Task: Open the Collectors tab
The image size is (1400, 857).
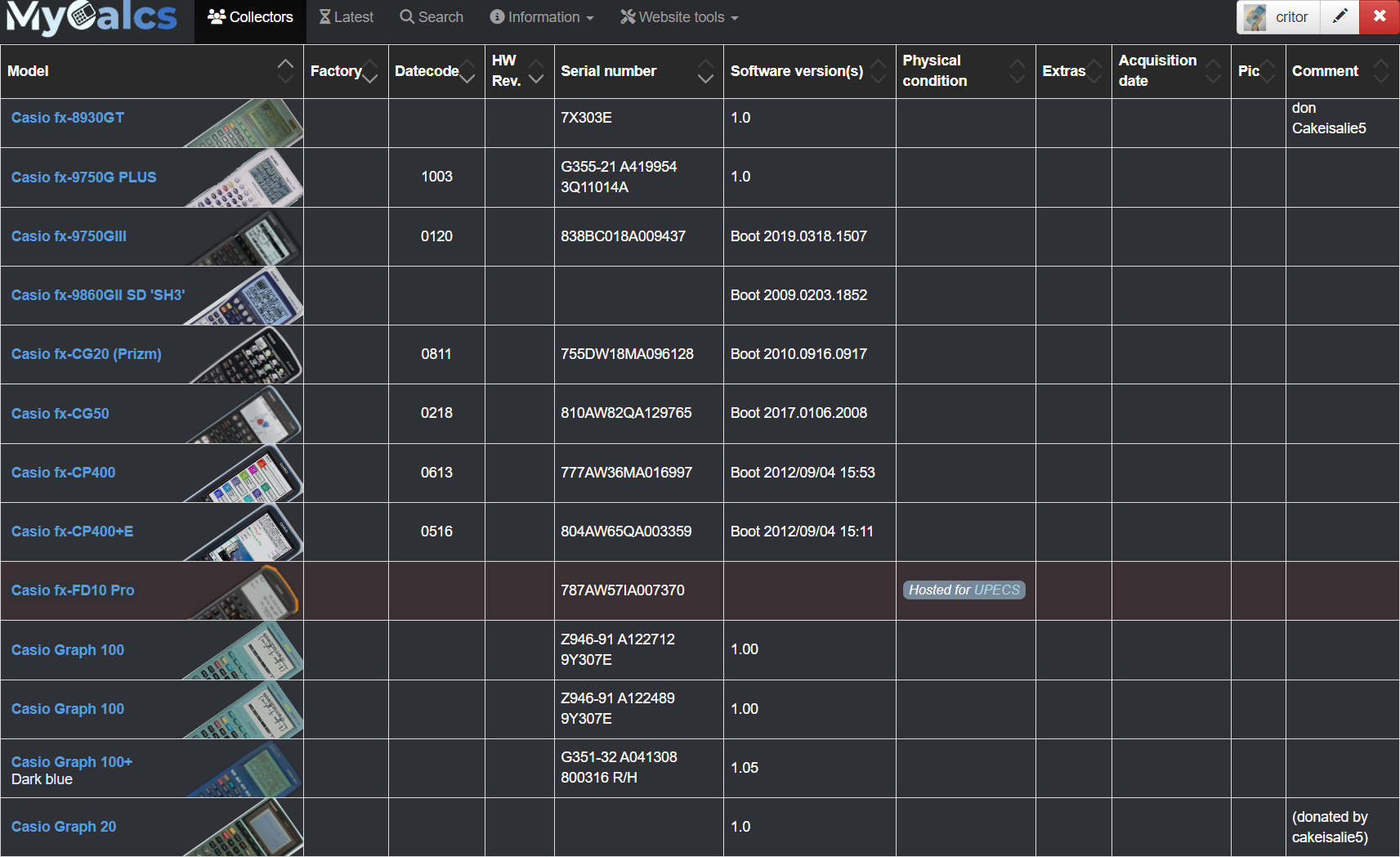Action: [x=250, y=17]
